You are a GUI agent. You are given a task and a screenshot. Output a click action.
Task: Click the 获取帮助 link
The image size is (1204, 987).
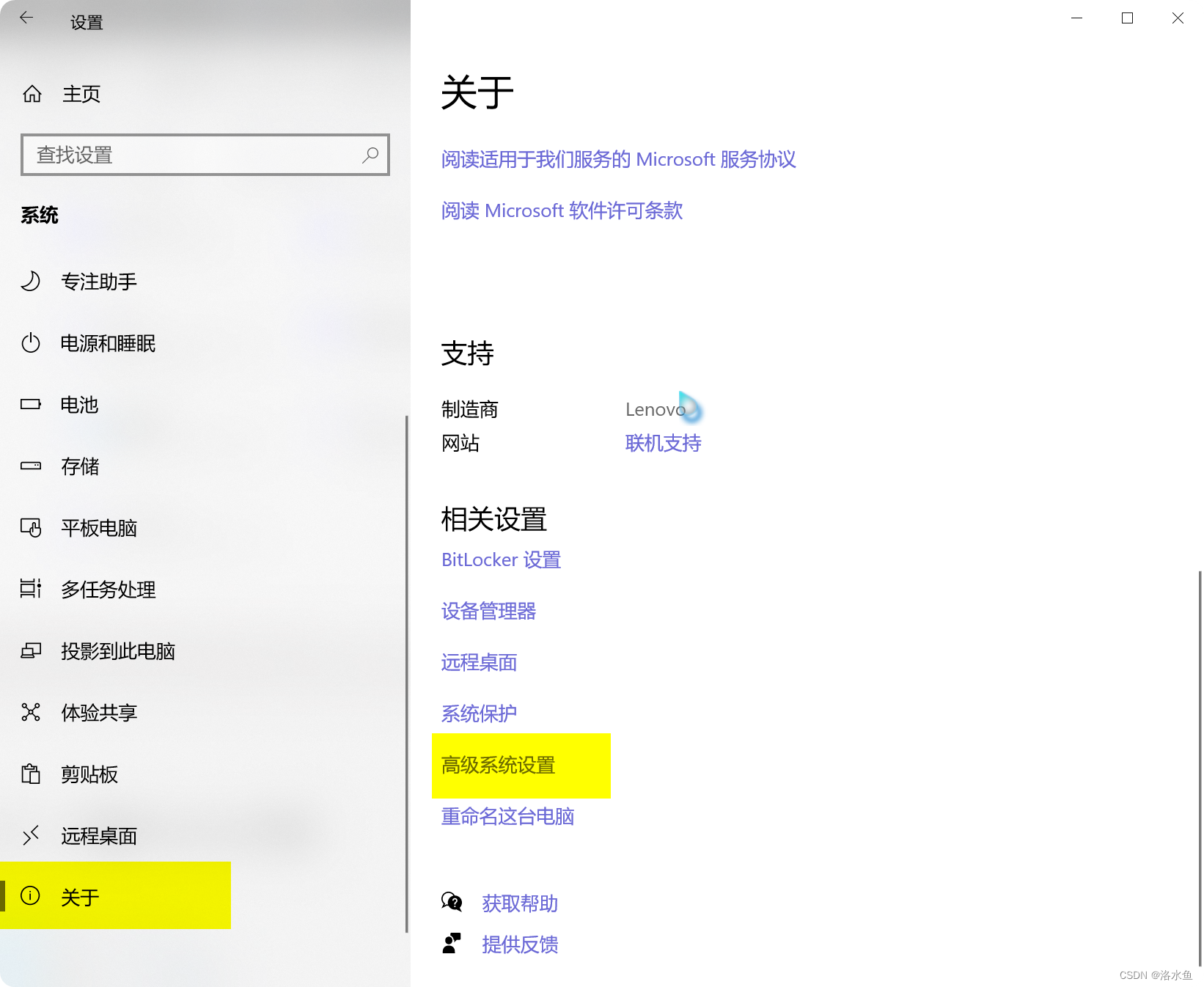pos(520,903)
